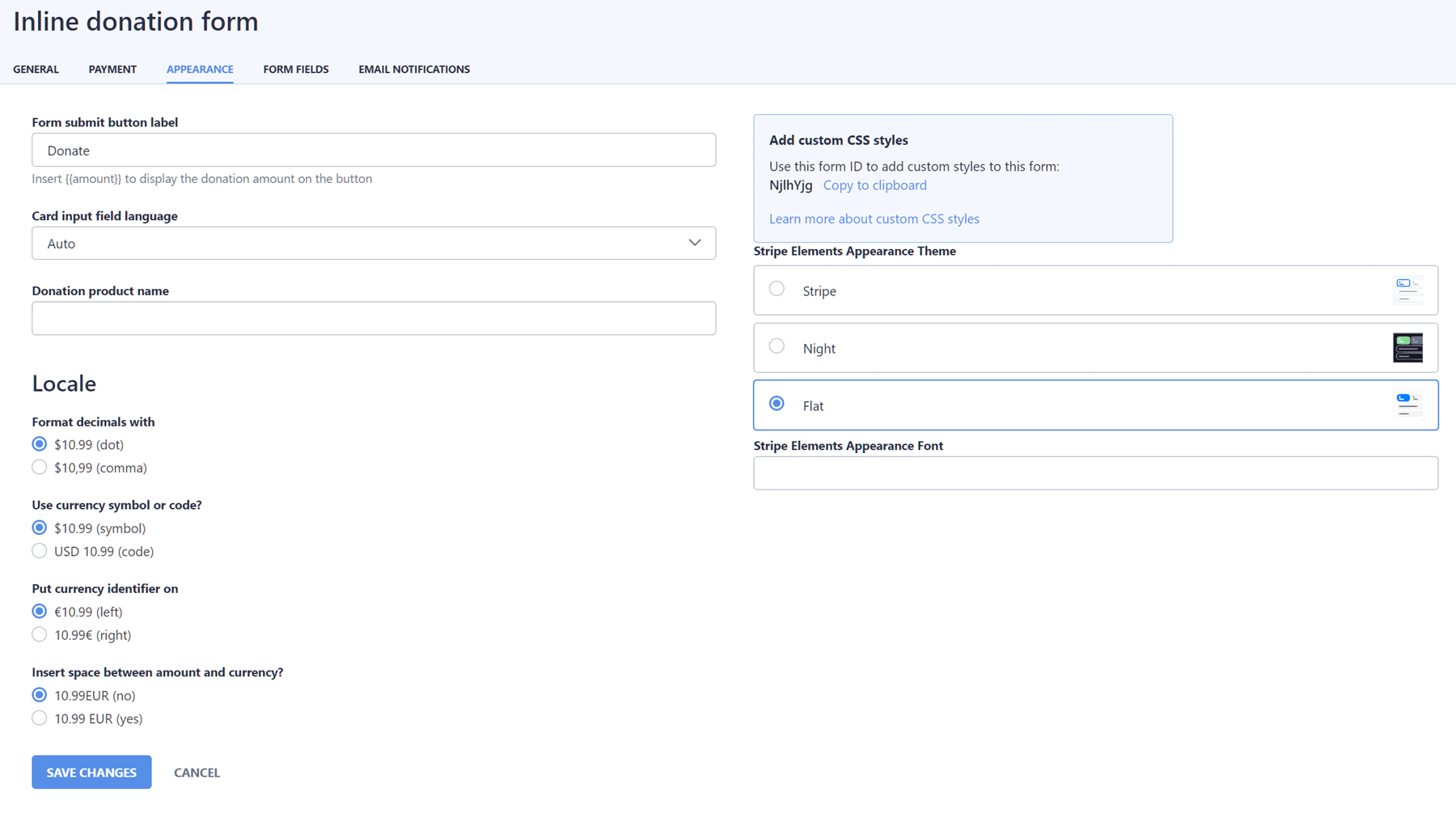This screenshot has width=1456, height=822.
Task: Click the Night theme preview thumbnail
Action: (1407, 347)
